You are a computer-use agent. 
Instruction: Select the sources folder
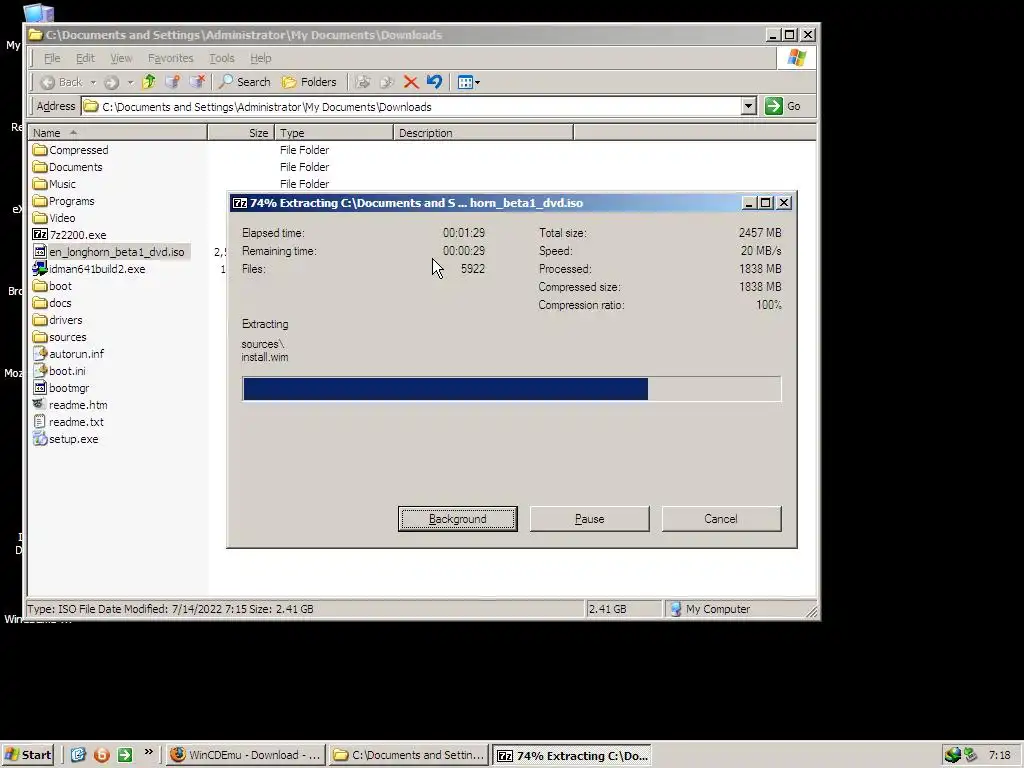(x=60, y=337)
